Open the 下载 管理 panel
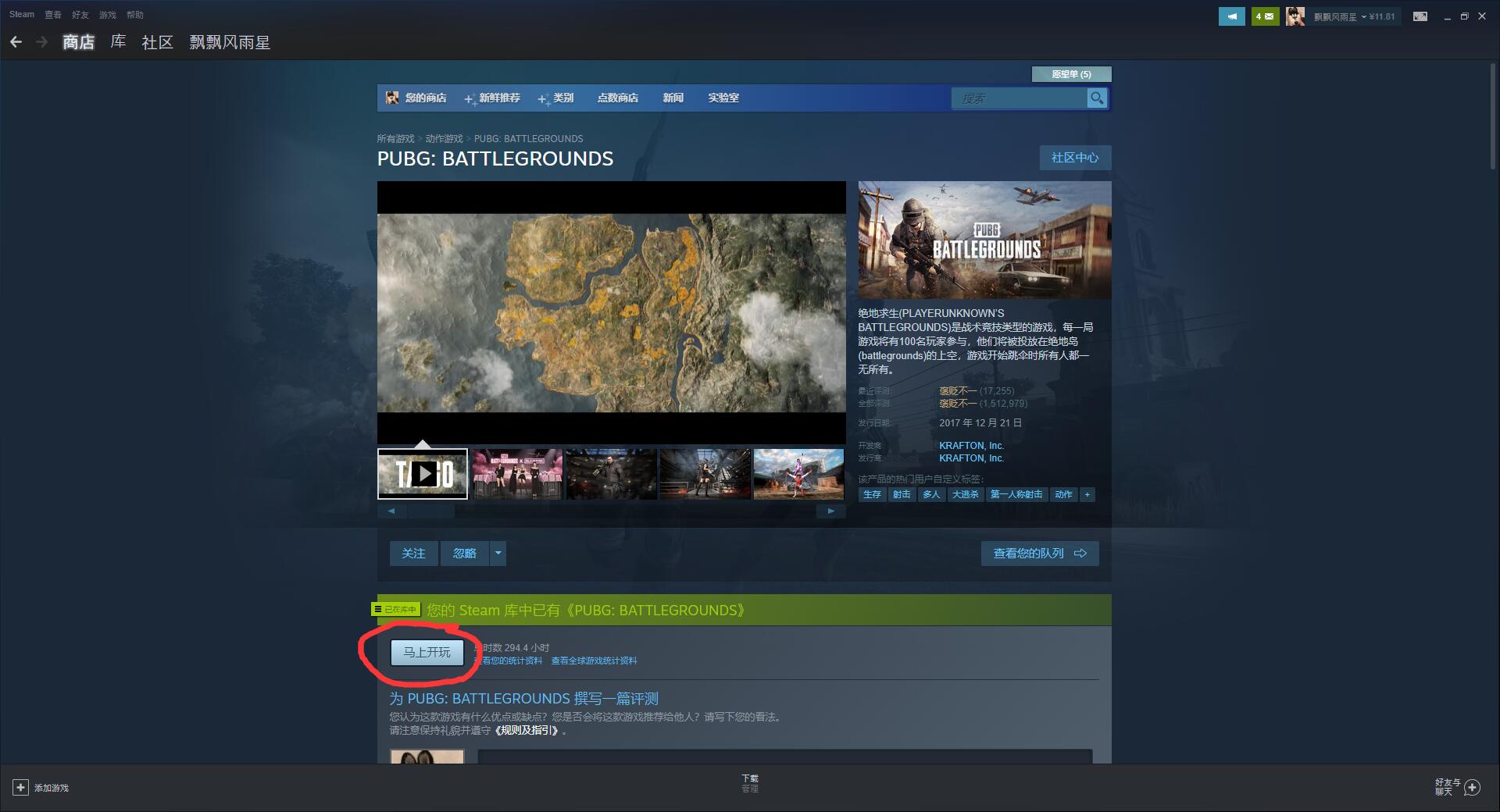This screenshot has width=1500, height=812. 750,783
